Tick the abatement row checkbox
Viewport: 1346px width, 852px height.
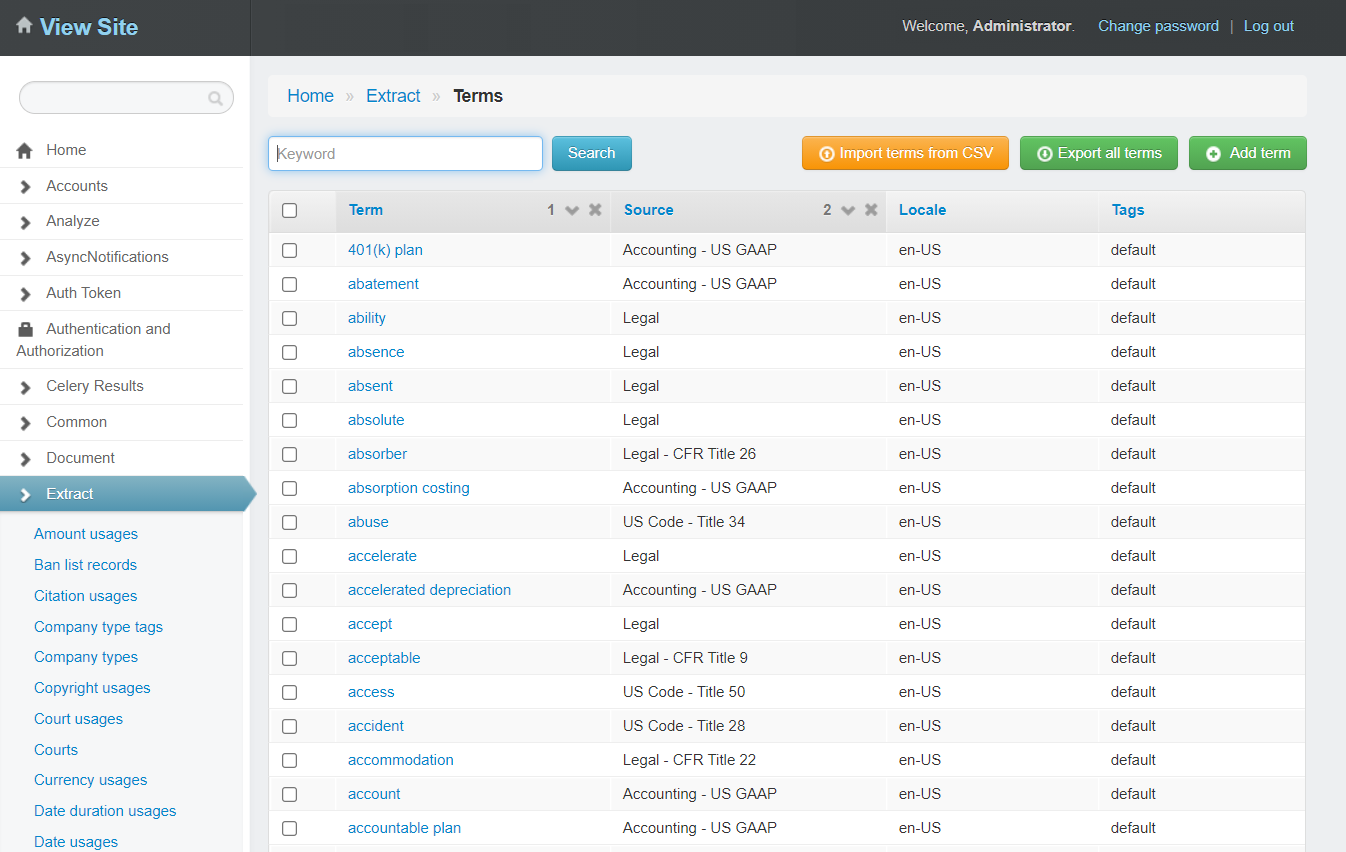pyautogui.click(x=290, y=284)
